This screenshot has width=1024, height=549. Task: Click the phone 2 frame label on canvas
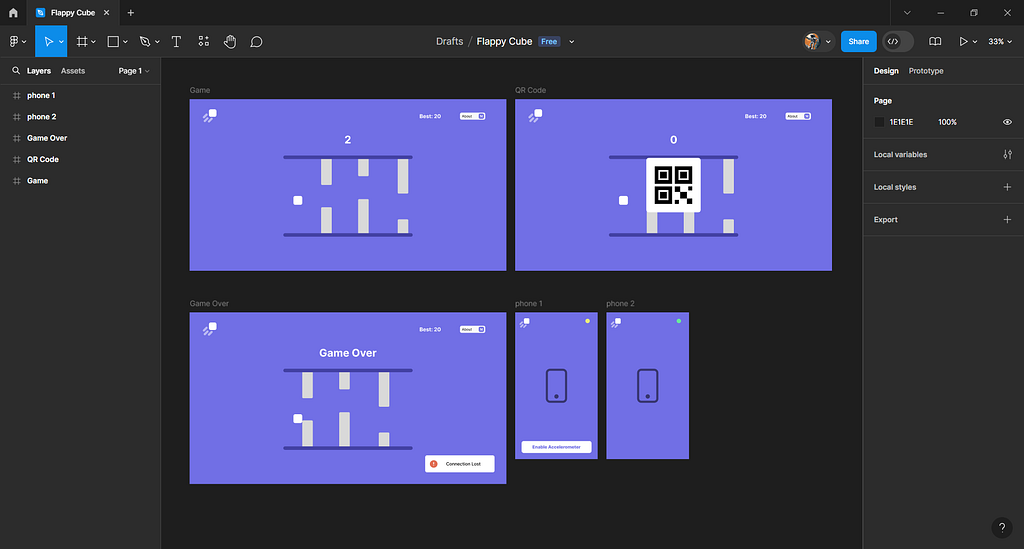pyautogui.click(x=620, y=304)
